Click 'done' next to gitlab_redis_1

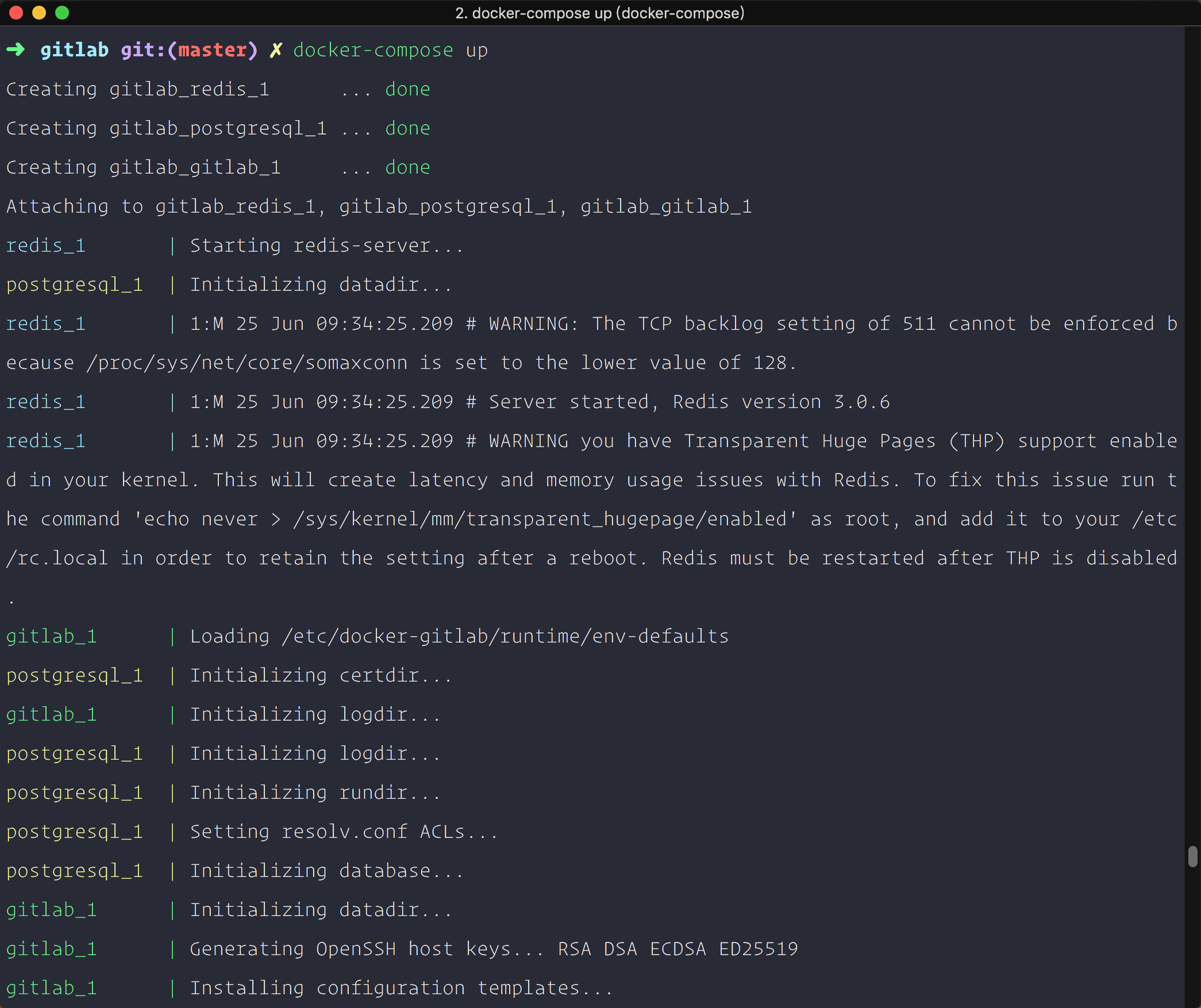[x=407, y=89]
